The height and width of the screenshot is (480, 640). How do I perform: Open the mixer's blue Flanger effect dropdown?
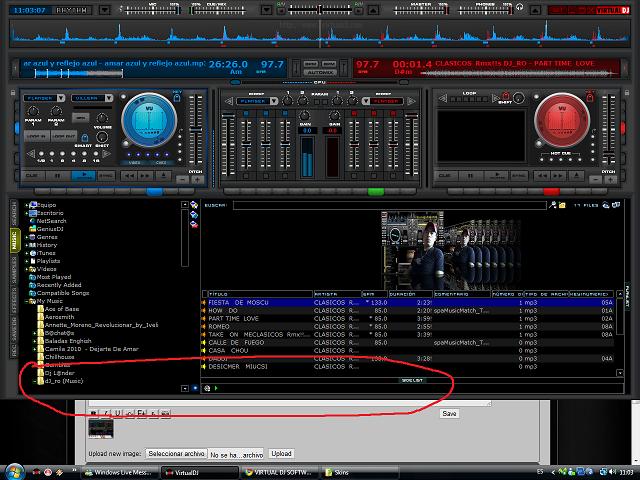tap(274, 101)
